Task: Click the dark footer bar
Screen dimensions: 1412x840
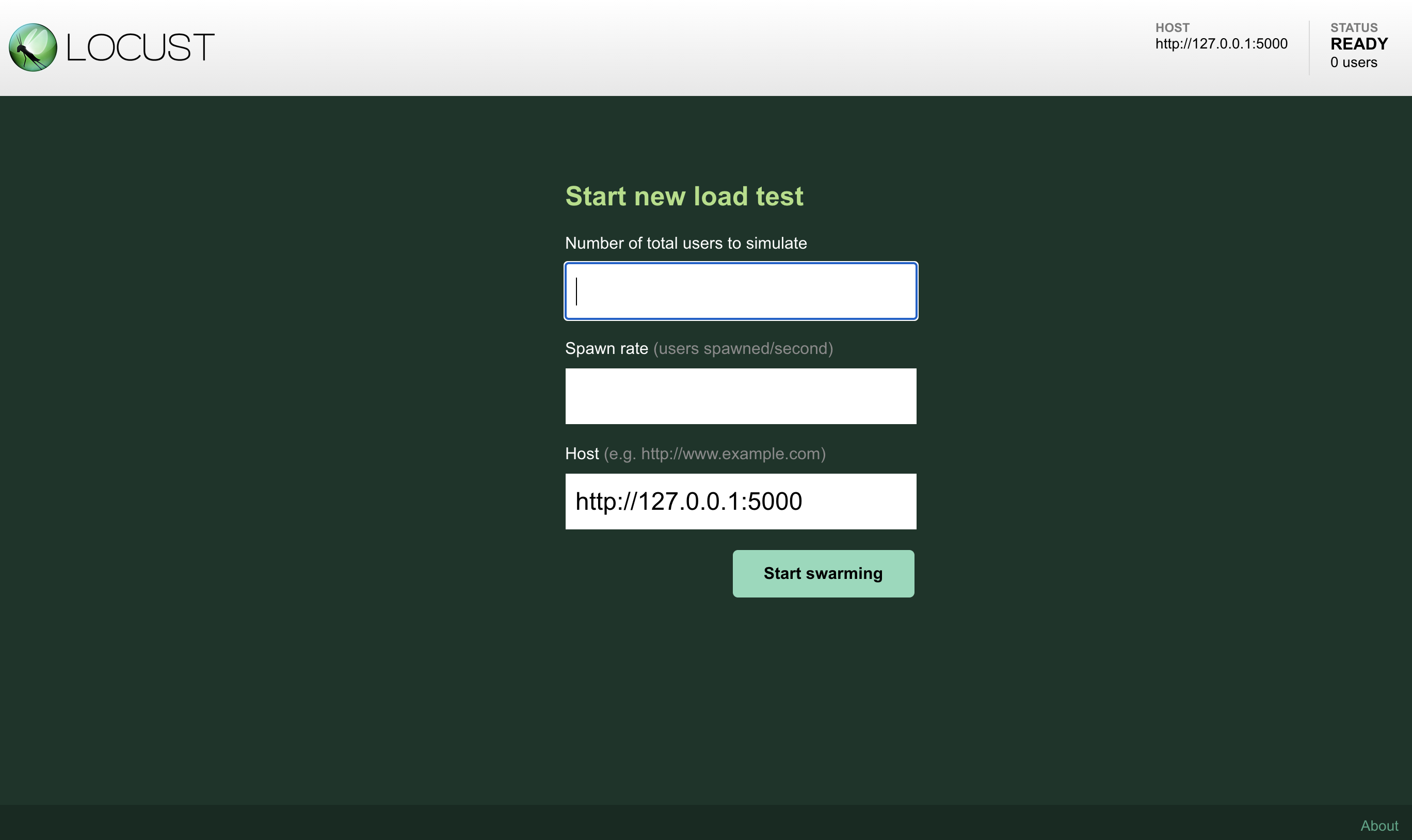Action: tap(679, 823)
